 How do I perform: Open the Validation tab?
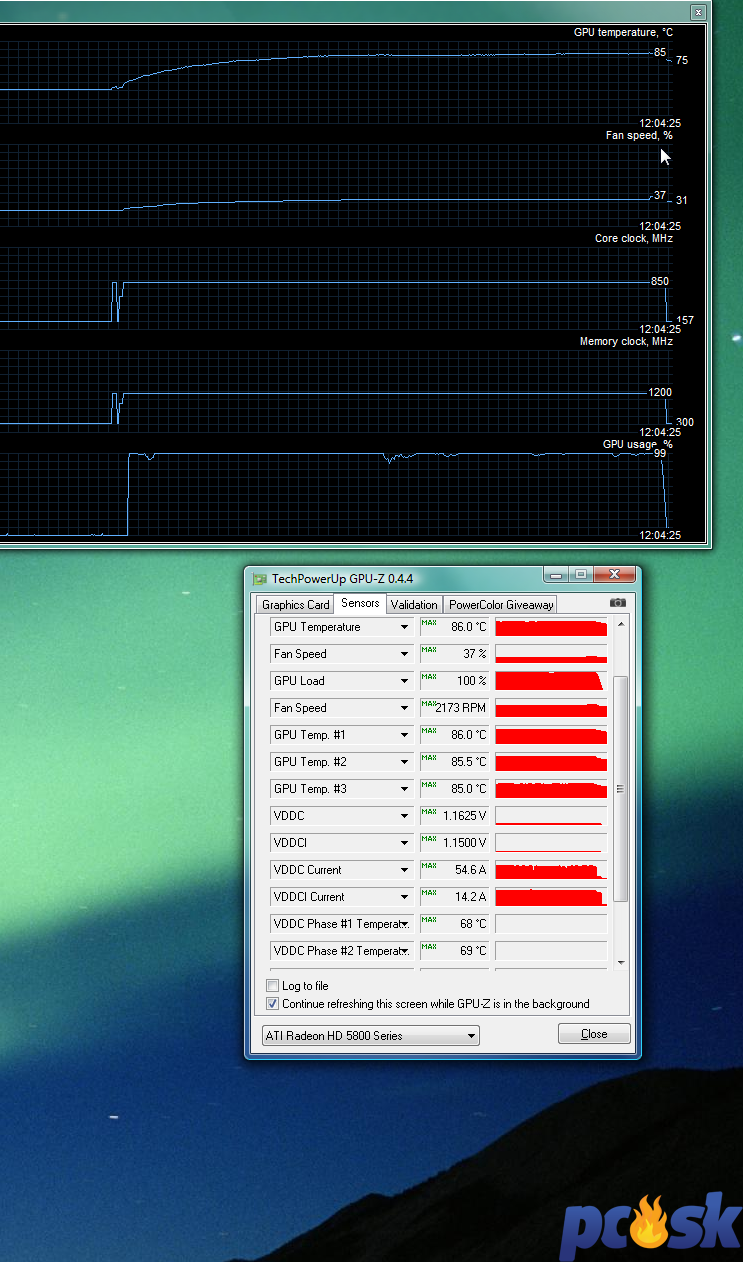(414, 605)
